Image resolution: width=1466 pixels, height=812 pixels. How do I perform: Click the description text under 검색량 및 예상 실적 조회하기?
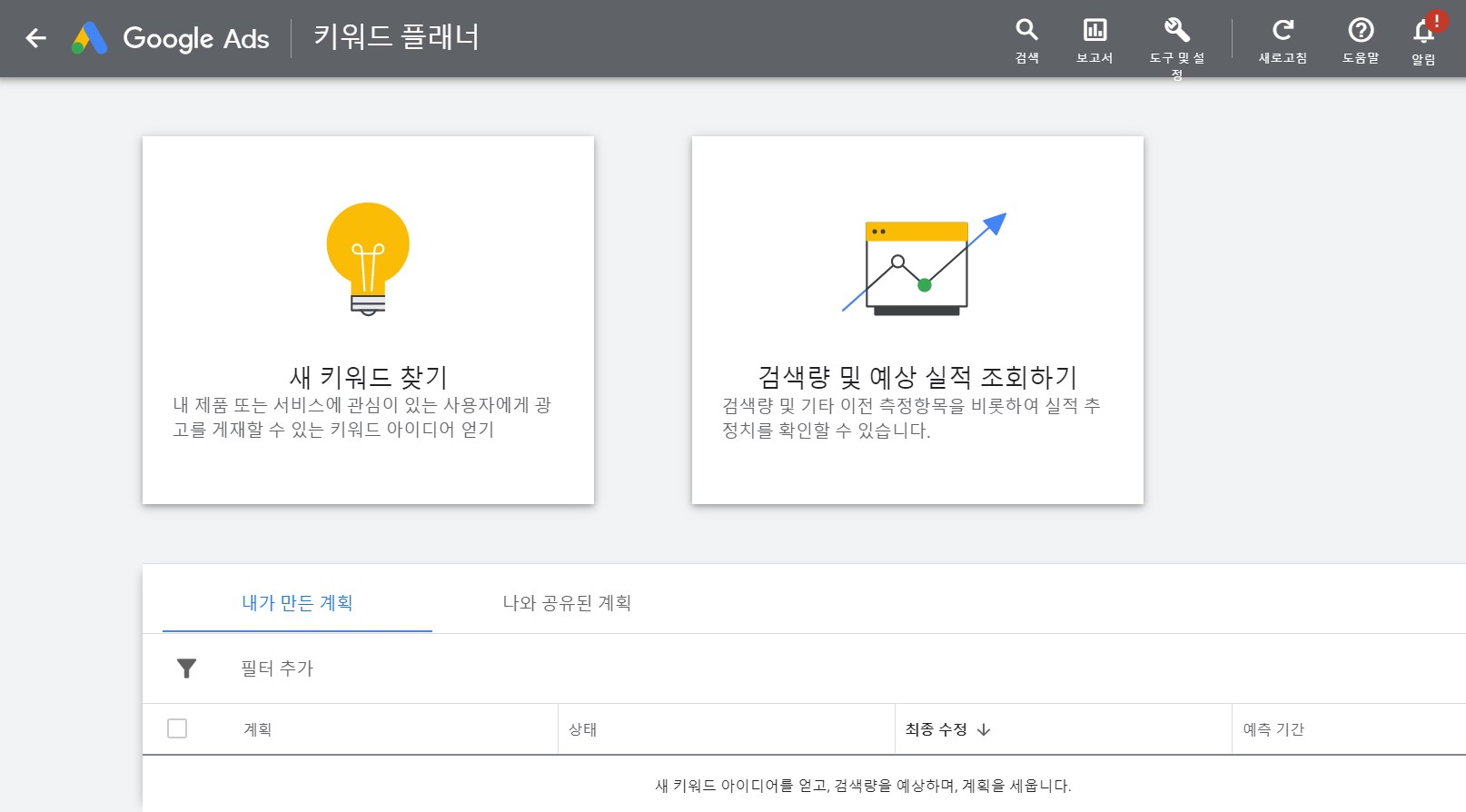click(911, 418)
